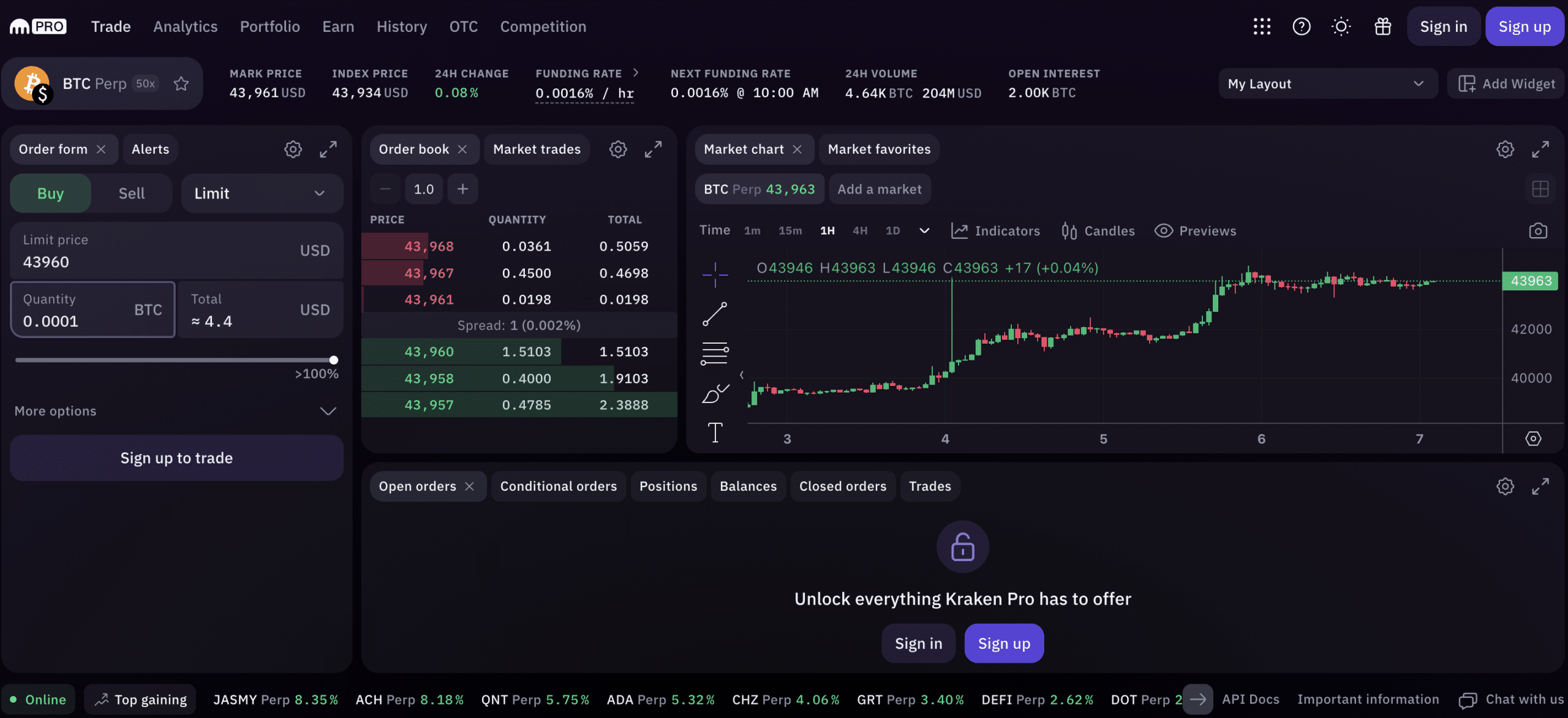The height and width of the screenshot is (718, 1568).
Task: Click Sign up to trade button
Action: 176,458
